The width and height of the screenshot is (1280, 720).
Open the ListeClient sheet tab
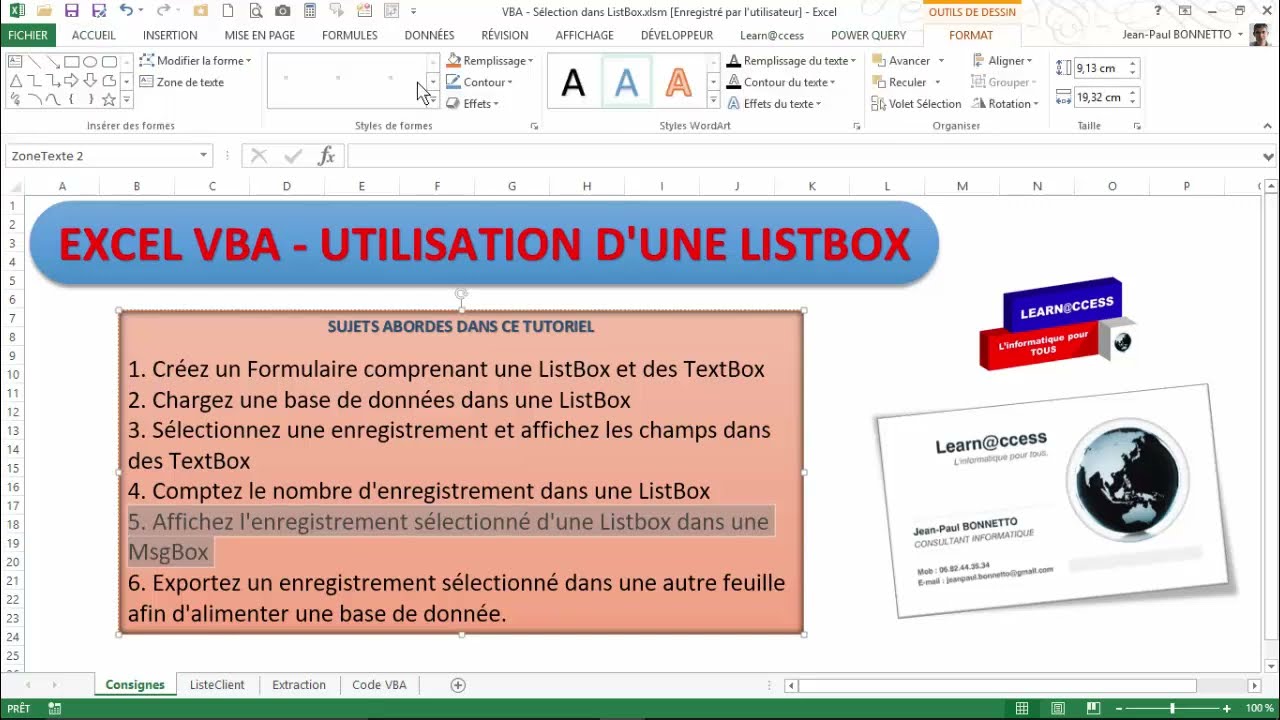217,685
